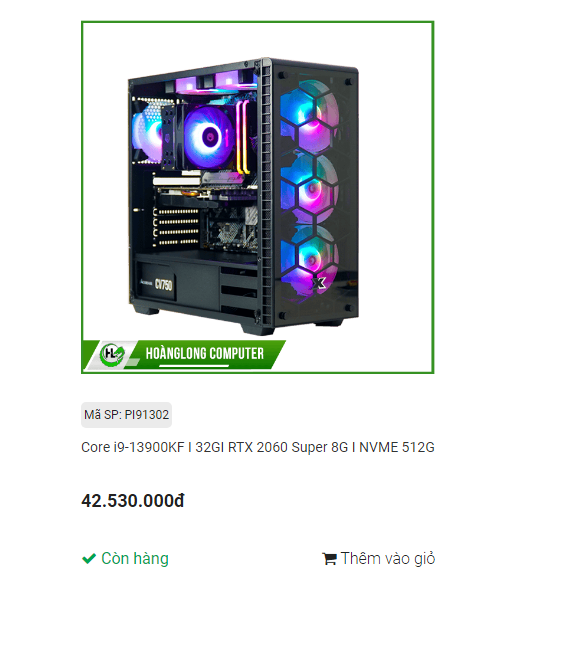Click the glowing RAM sticks in the case
The height and width of the screenshot is (667, 576).
coord(243,137)
